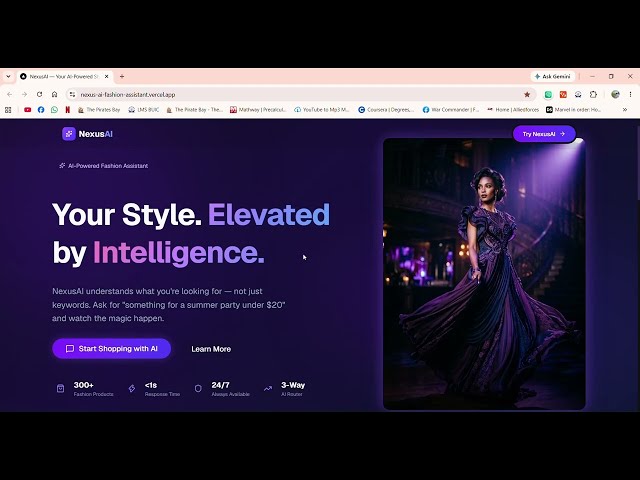The width and height of the screenshot is (640, 480).
Task: Go back to previous page
Action: pos(10,94)
